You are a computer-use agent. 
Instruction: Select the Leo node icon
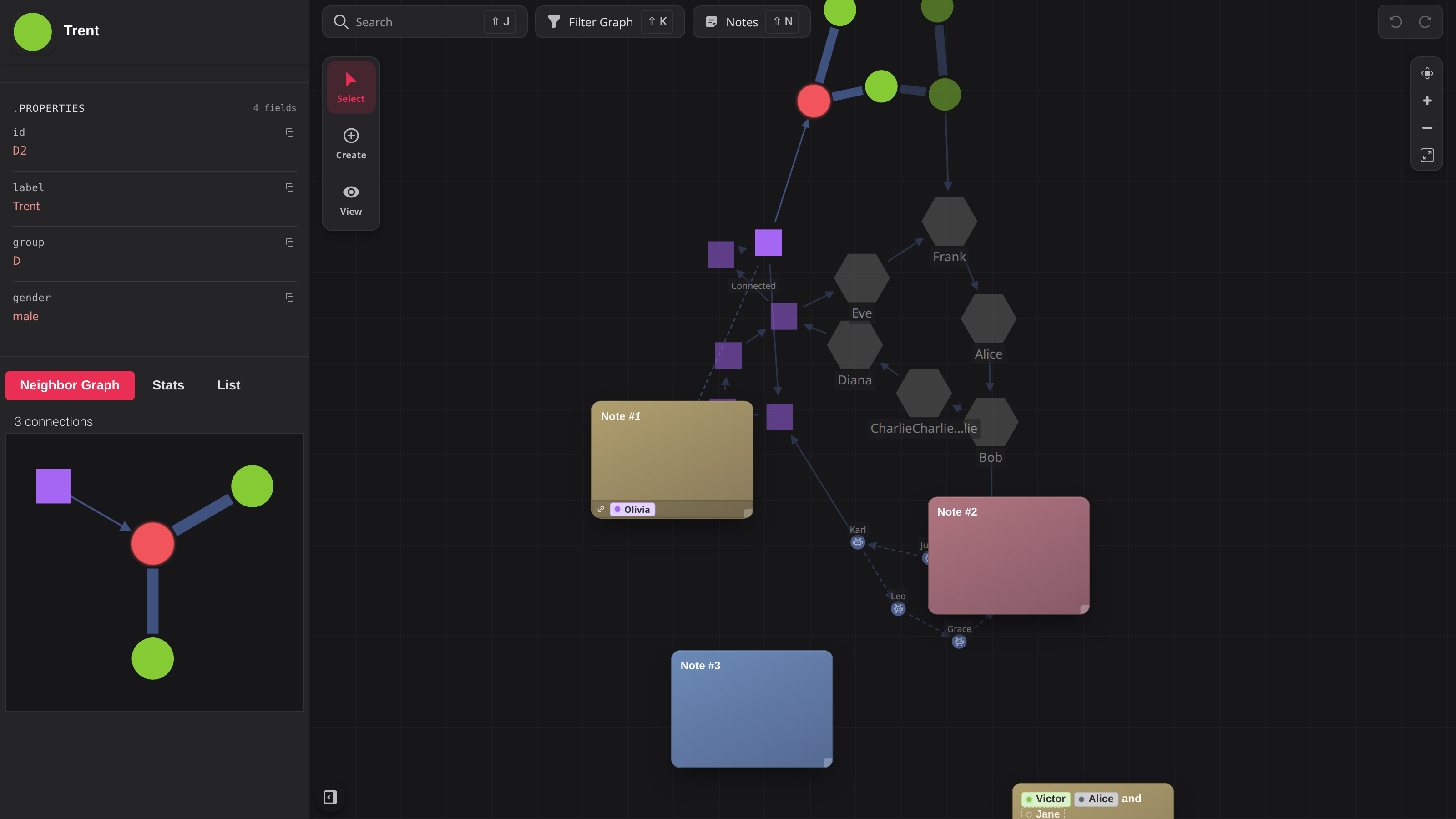click(898, 609)
